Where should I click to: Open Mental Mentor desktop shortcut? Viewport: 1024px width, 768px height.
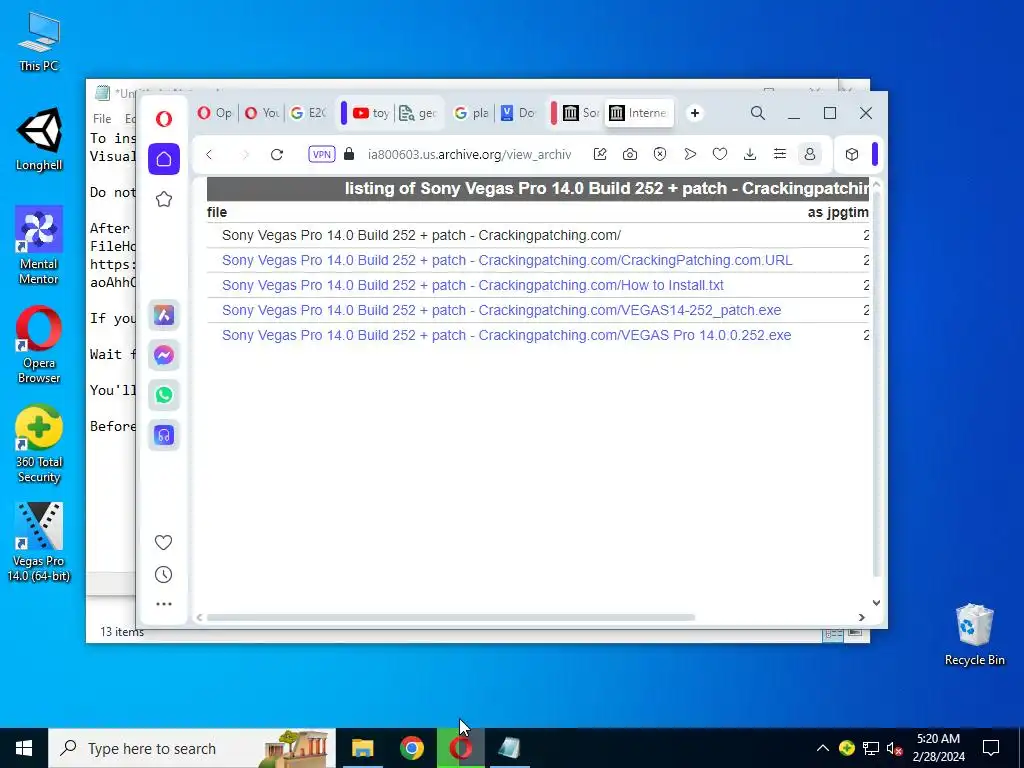(x=39, y=246)
